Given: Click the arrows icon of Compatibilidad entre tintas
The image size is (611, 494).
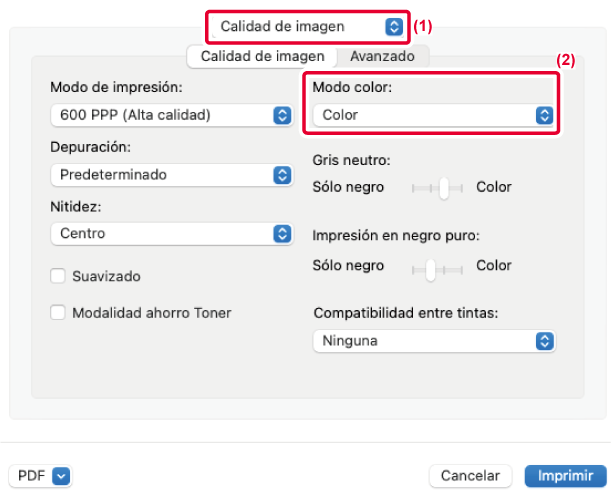Looking at the screenshot, I should (x=544, y=341).
